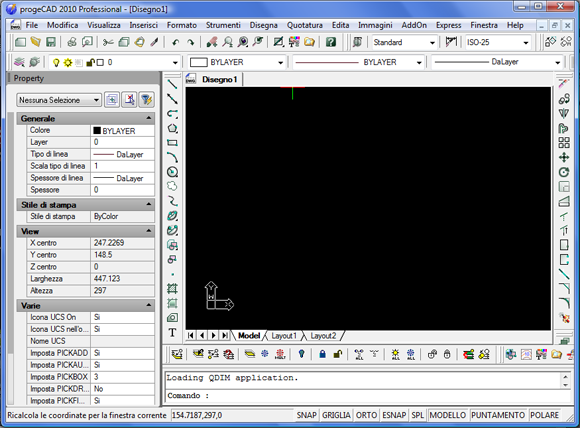Collapse the Generale section

coord(149,118)
